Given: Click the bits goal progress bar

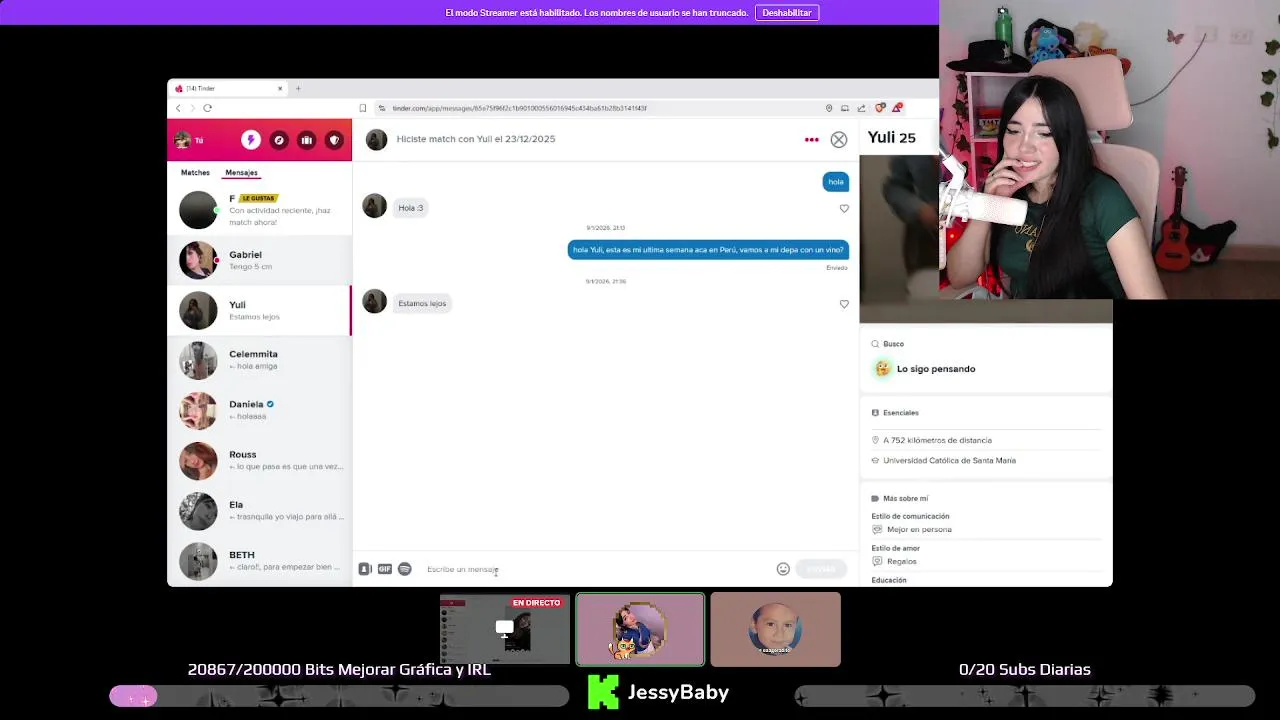Looking at the screenshot, I should [x=339, y=696].
